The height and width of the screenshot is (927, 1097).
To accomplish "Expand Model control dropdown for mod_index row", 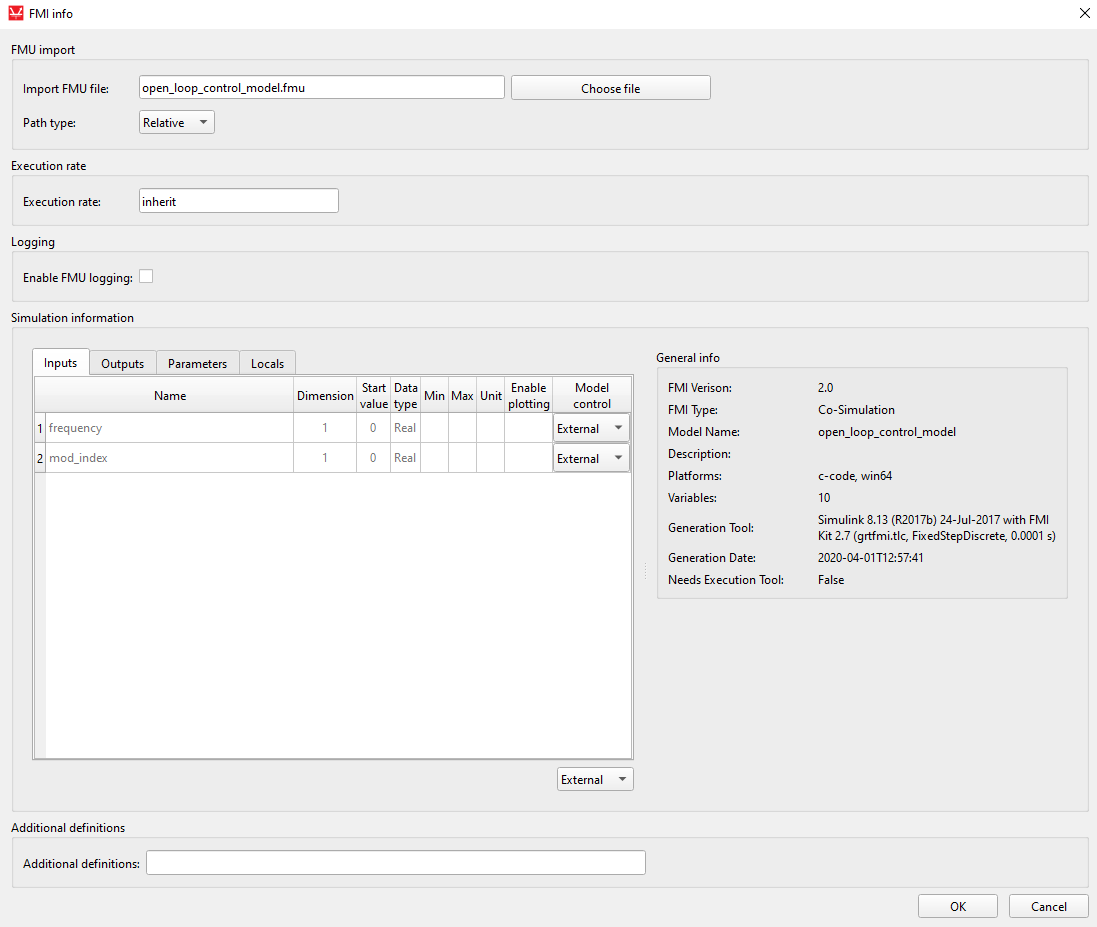I will [x=591, y=459].
